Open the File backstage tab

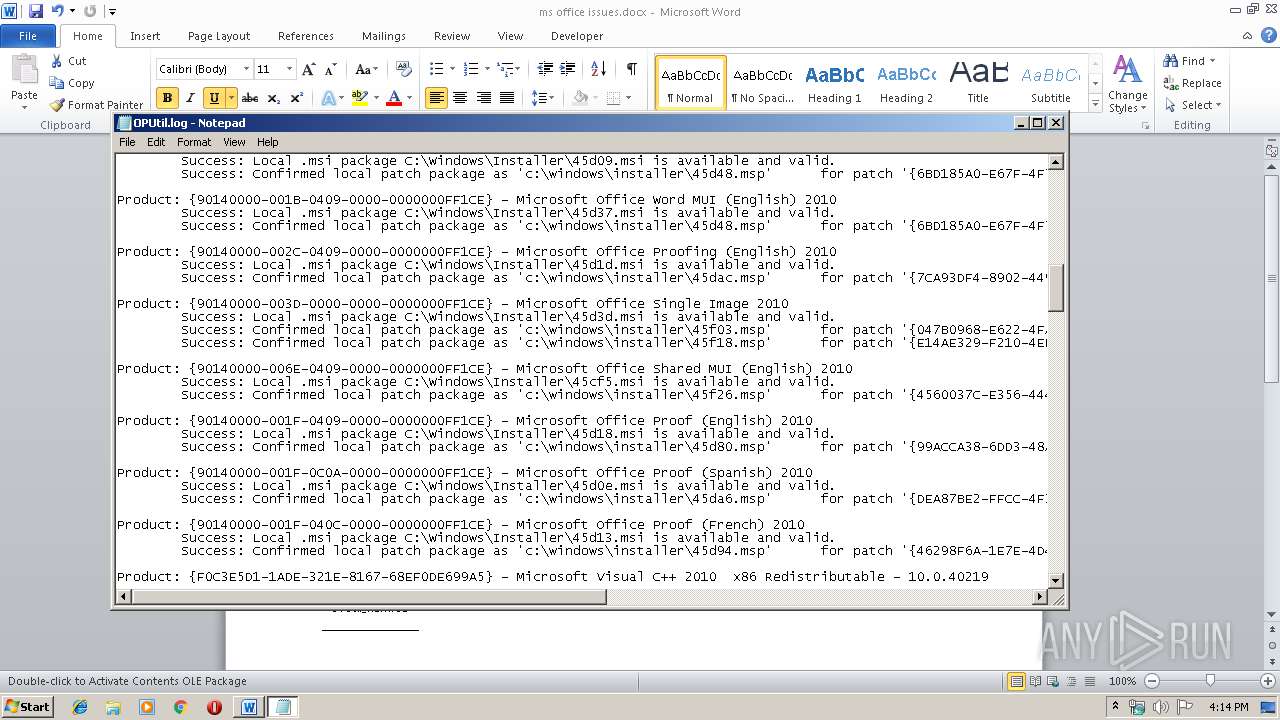[28, 36]
